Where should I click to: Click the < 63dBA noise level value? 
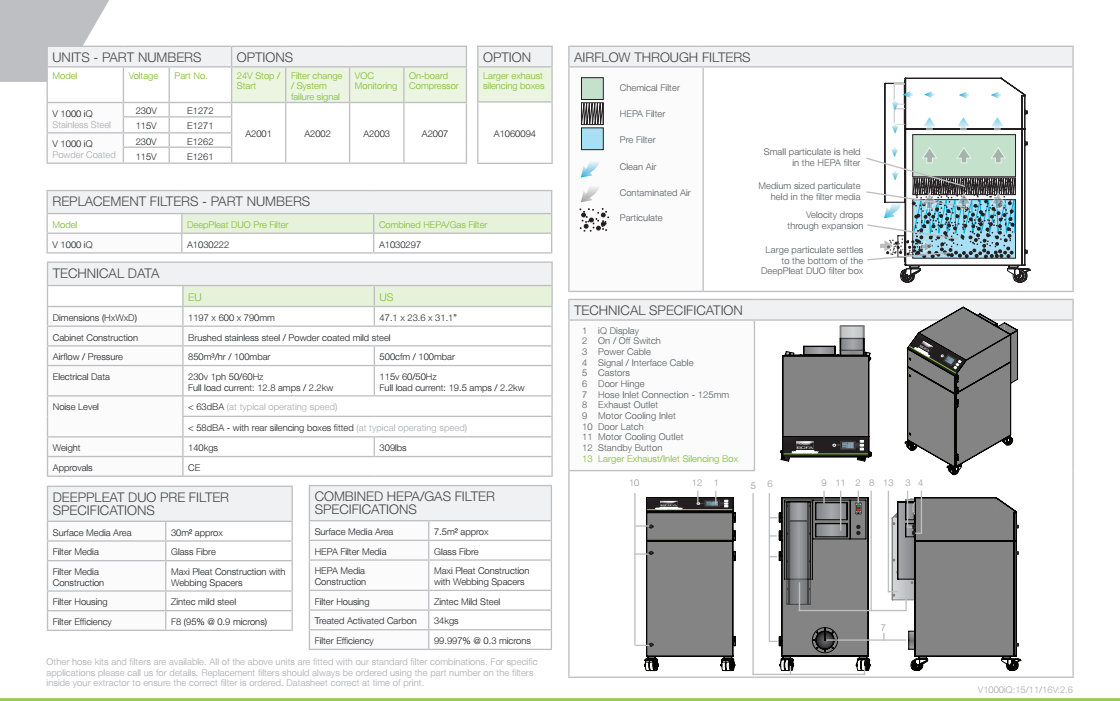pos(206,407)
